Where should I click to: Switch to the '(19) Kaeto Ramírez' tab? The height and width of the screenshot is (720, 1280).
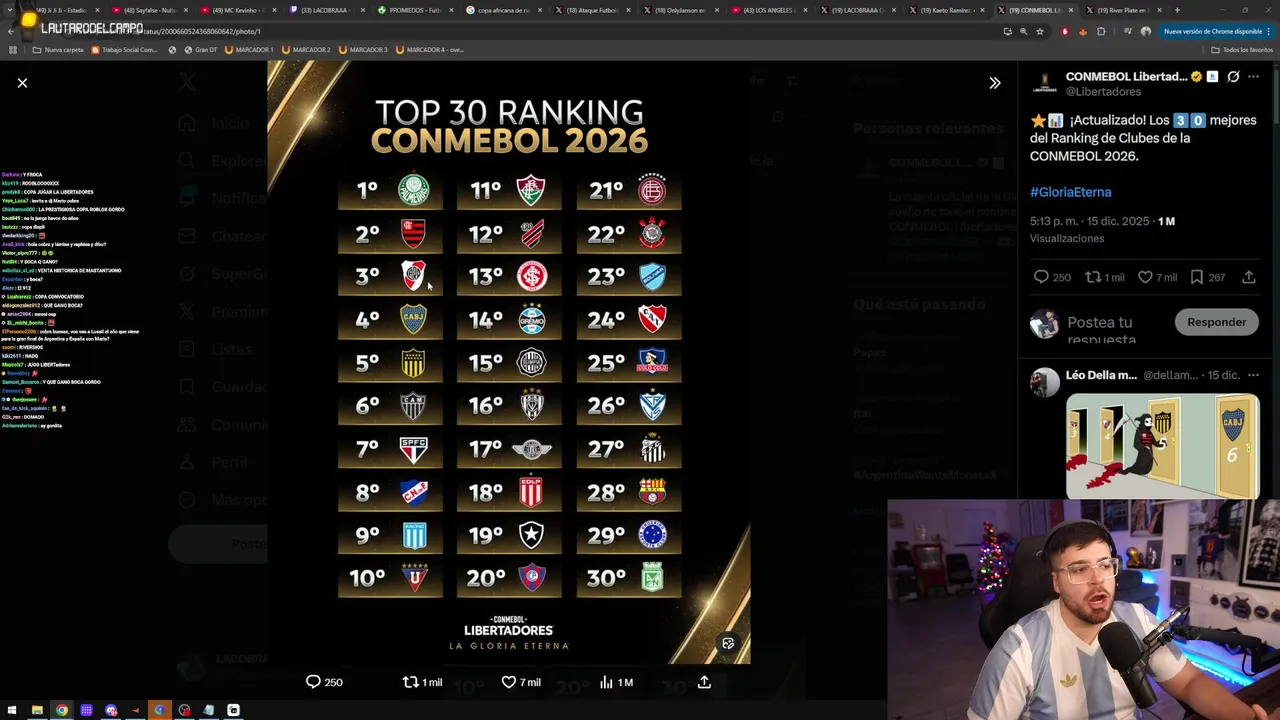[x=945, y=10]
